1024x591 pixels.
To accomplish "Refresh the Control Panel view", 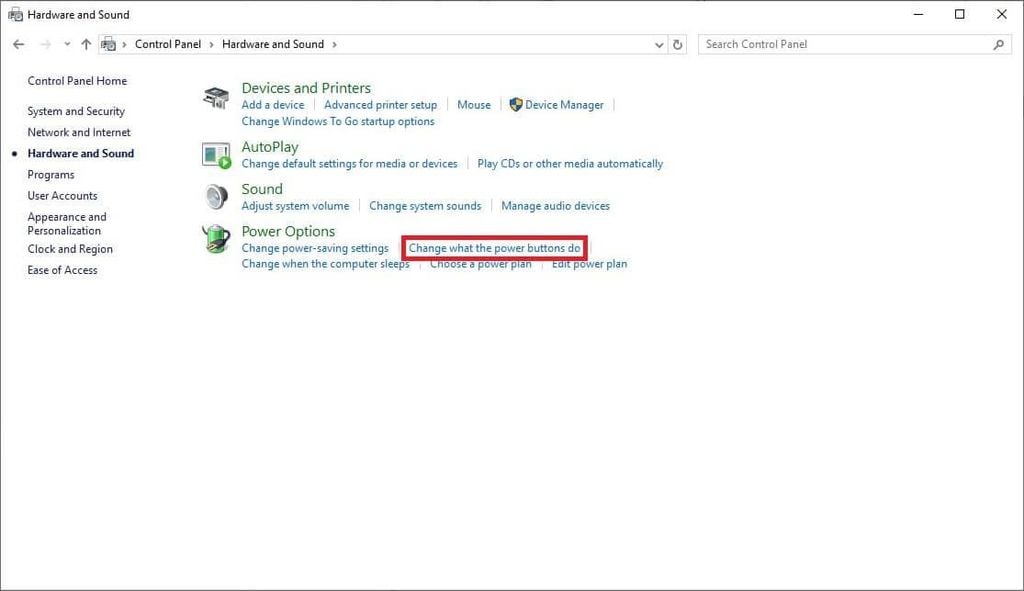I will click(x=678, y=44).
